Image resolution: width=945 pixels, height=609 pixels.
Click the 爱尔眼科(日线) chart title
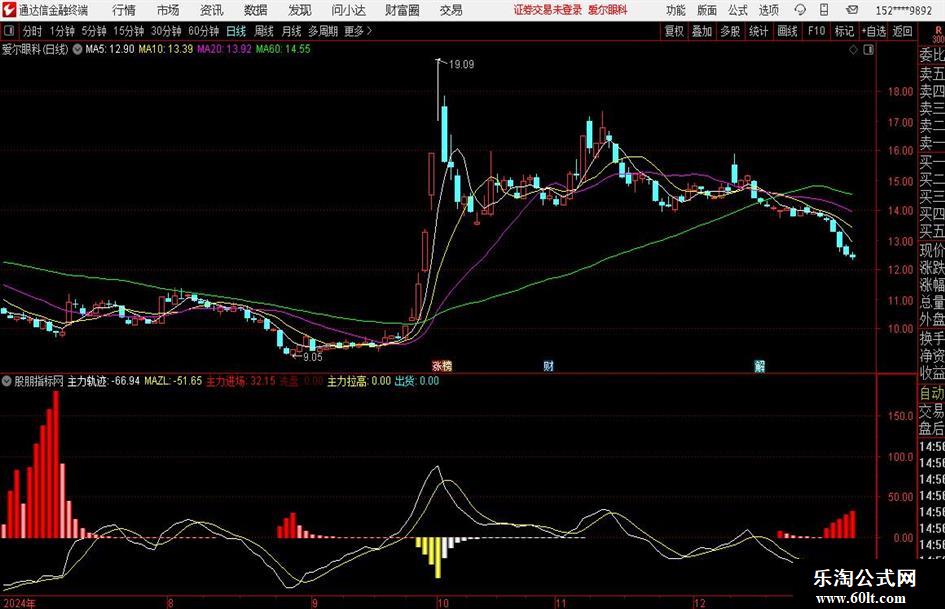pyautogui.click(x=35, y=49)
